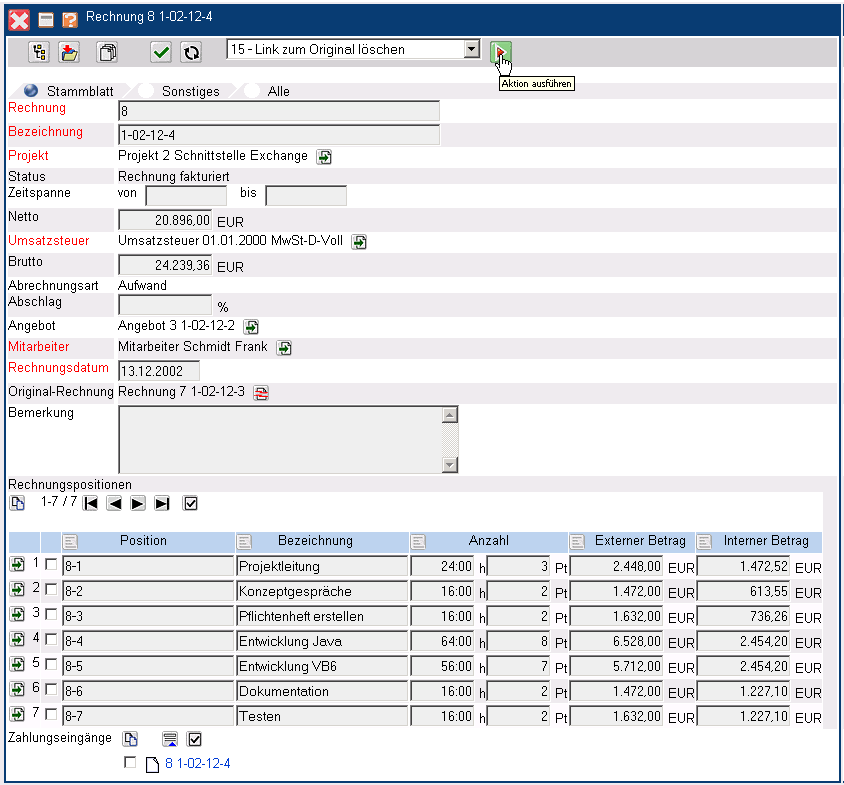Open the action dropdown '15 - Link zum Original löschen'
The width and height of the screenshot is (844, 785).
471,50
